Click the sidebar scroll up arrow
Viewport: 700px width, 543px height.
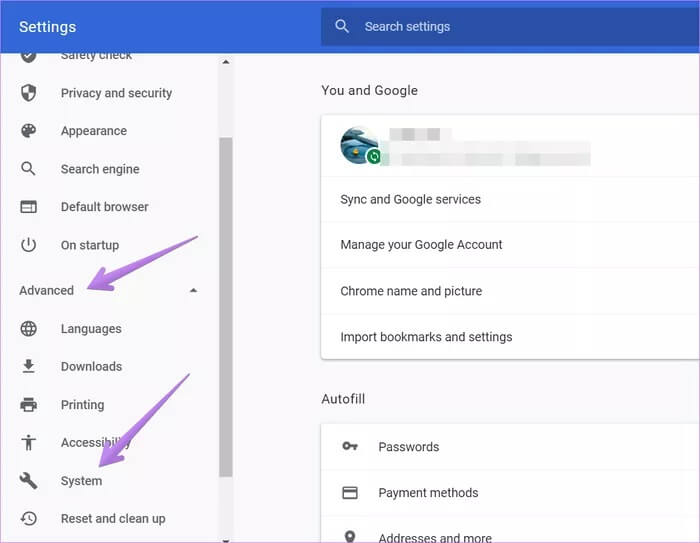[x=226, y=62]
